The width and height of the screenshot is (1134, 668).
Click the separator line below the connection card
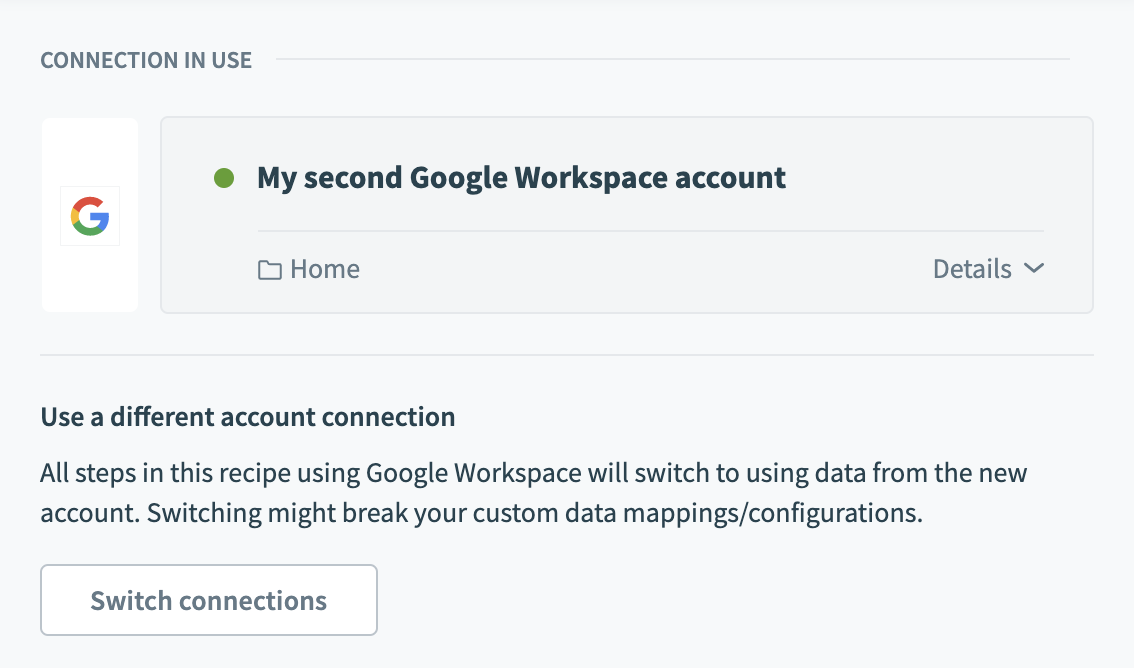coord(566,355)
